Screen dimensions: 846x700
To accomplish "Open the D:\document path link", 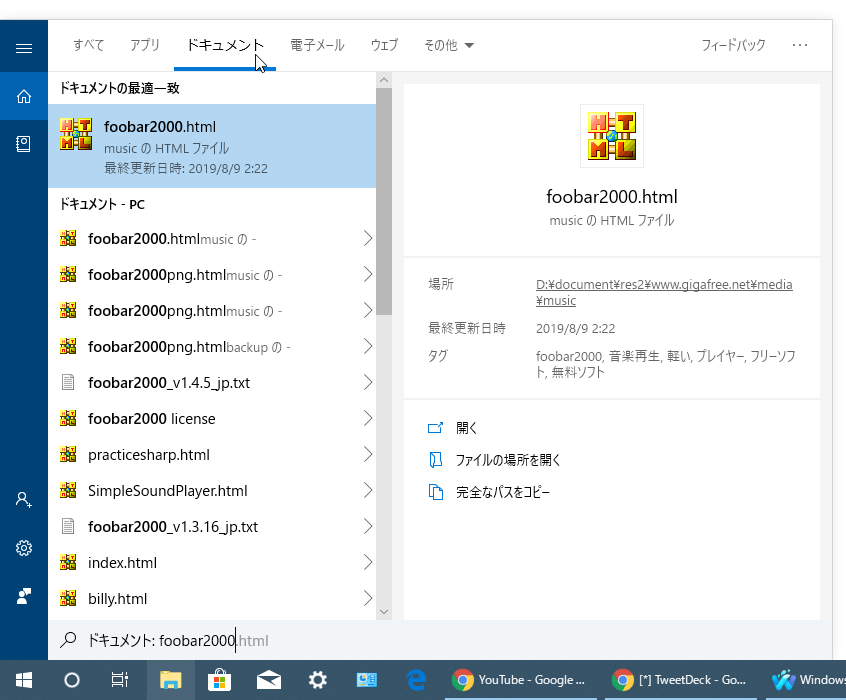I will click(664, 292).
